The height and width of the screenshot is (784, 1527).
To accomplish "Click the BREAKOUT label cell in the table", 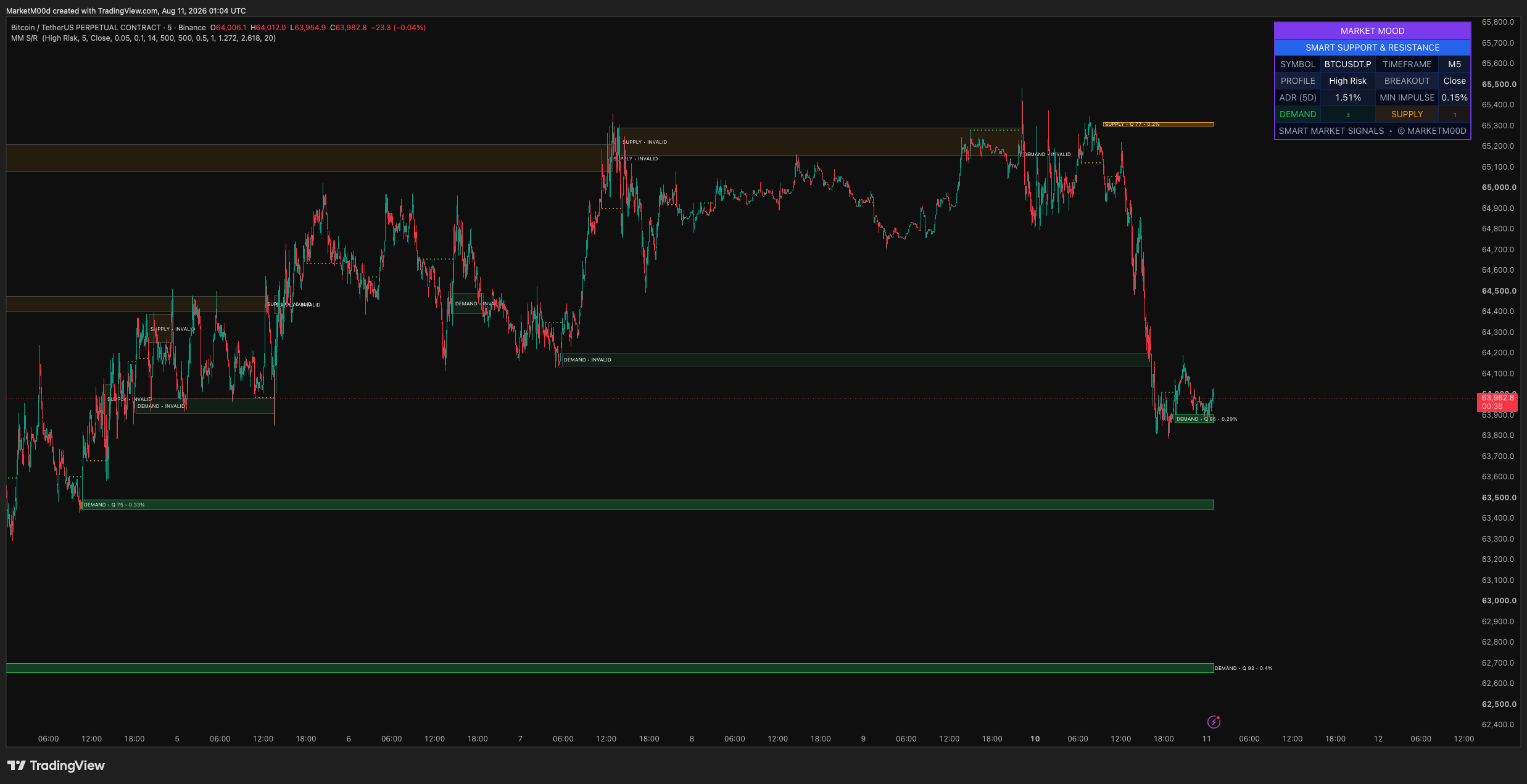I will [1407, 81].
